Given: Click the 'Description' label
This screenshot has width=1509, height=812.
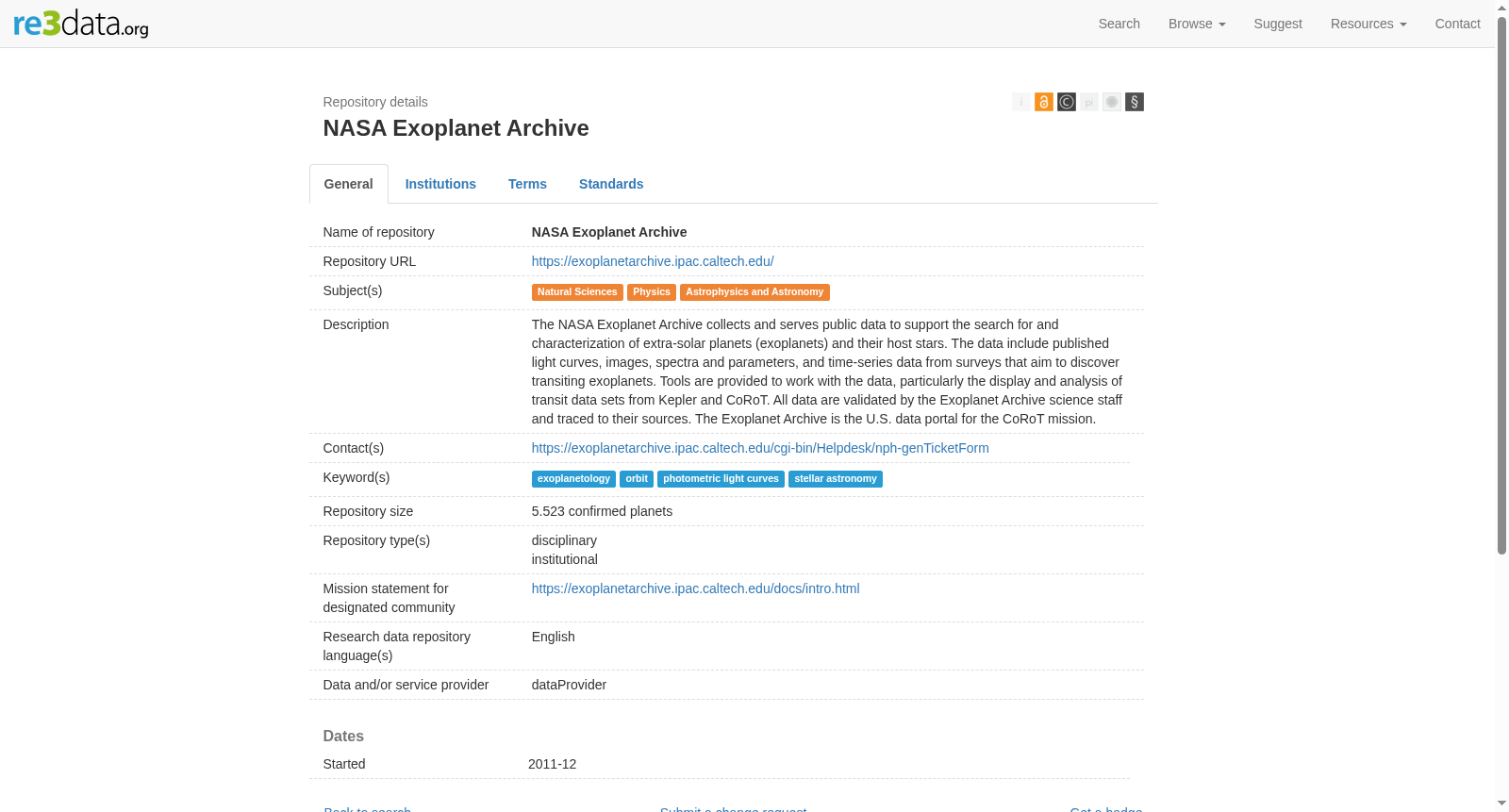Looking at the screenshot, I should pyautogui.click(x=356, y=324).
